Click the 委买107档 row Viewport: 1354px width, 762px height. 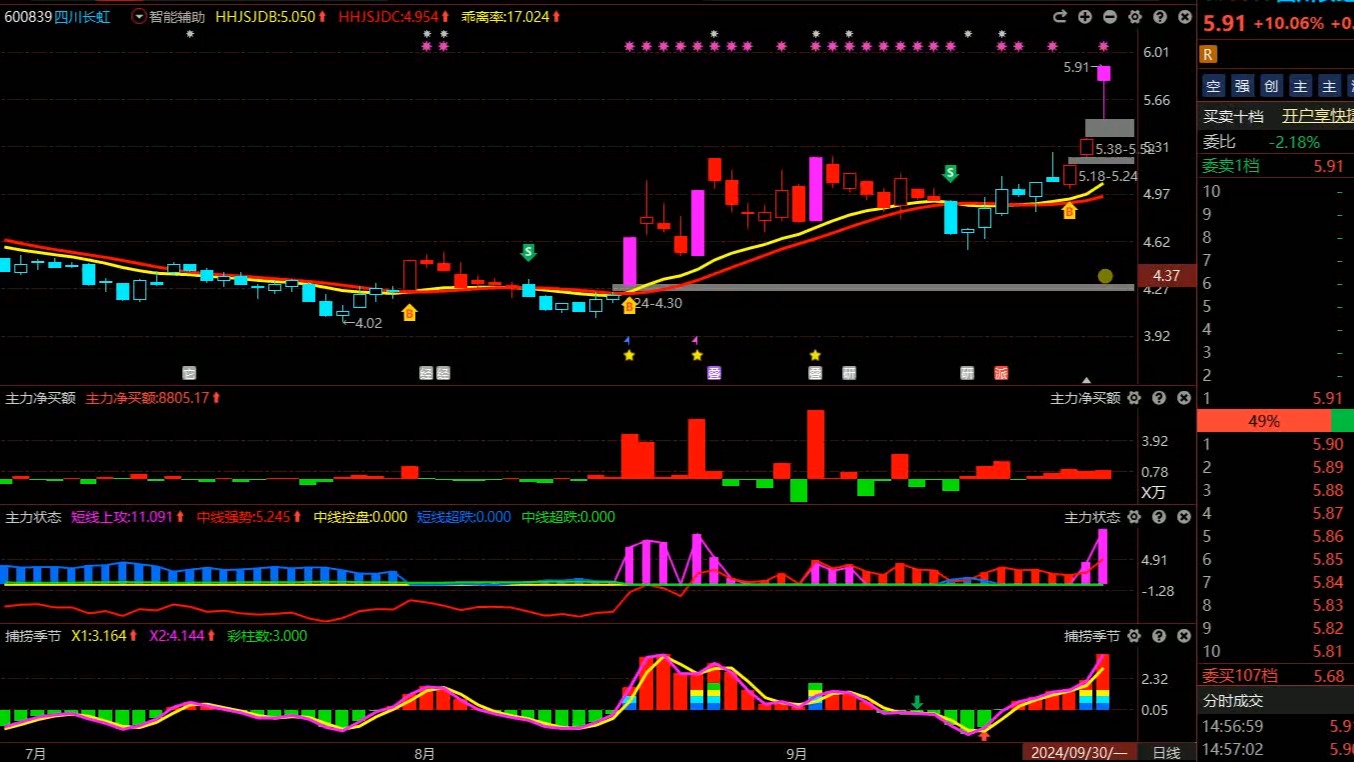1275,675
